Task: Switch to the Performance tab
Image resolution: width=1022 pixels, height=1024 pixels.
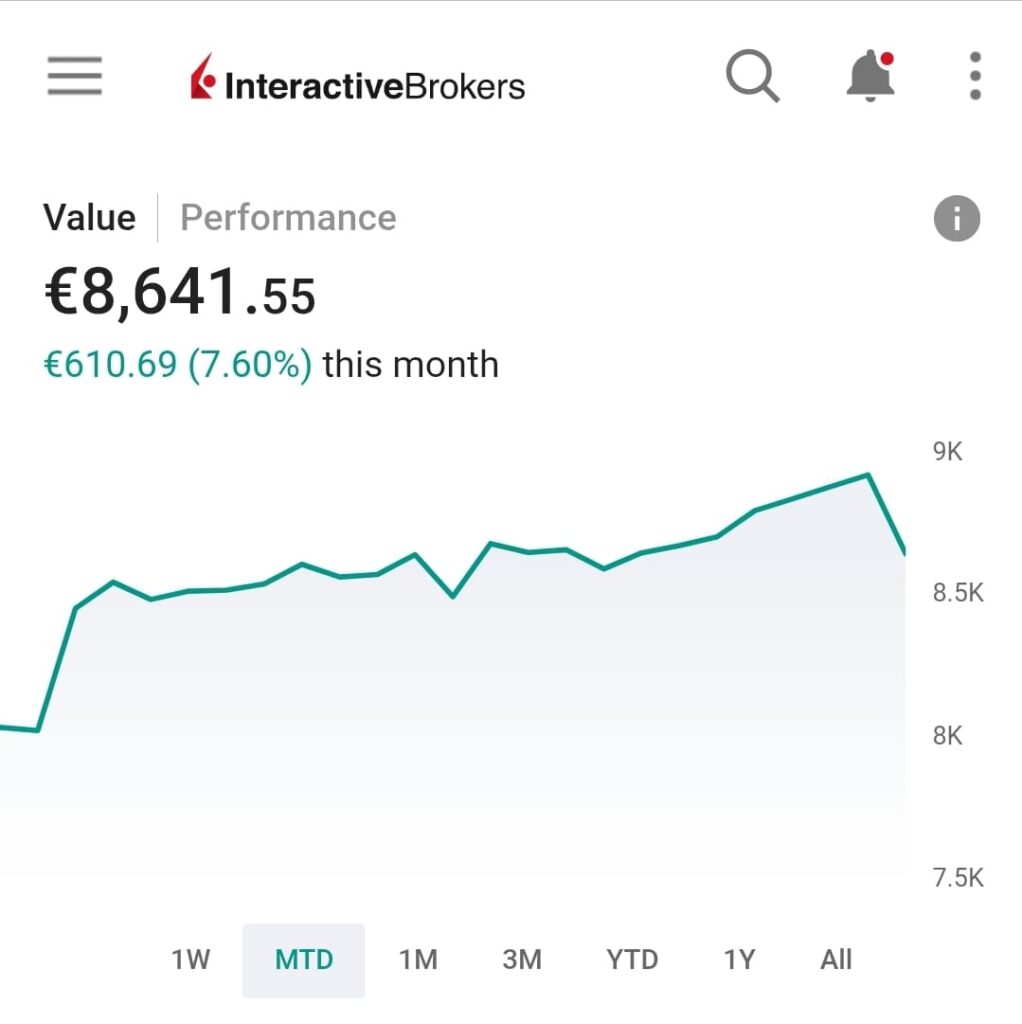Action: (x=288, y=218)
